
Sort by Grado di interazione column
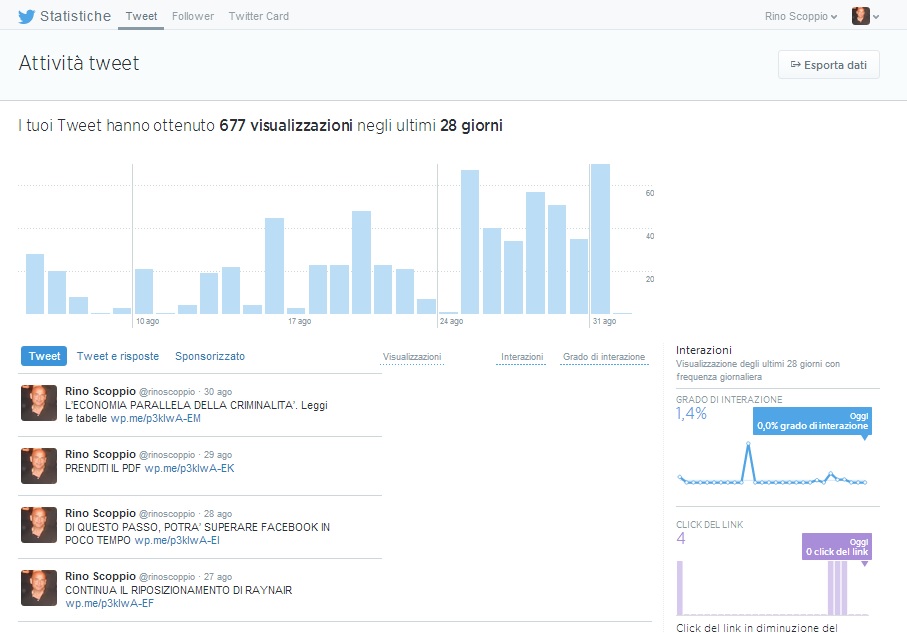pyautogui.click(x=604, y=357)
